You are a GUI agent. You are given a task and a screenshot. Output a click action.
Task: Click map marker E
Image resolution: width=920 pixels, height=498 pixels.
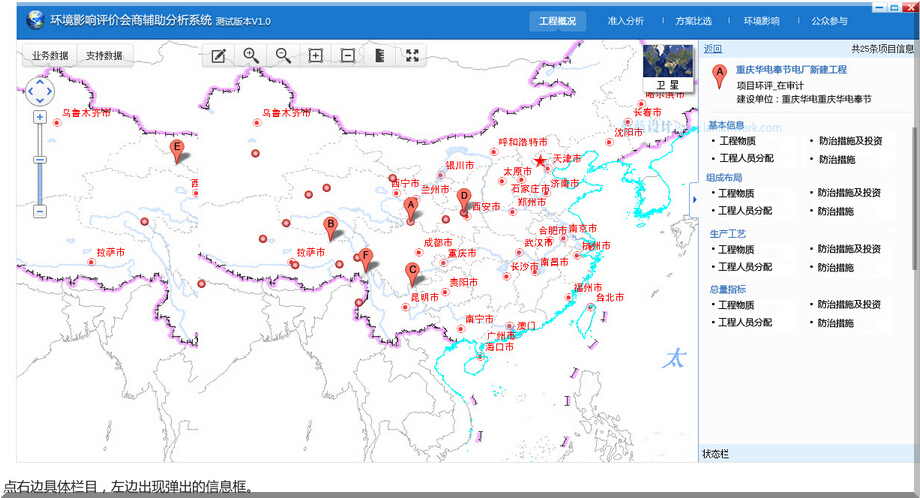(177, 150)
